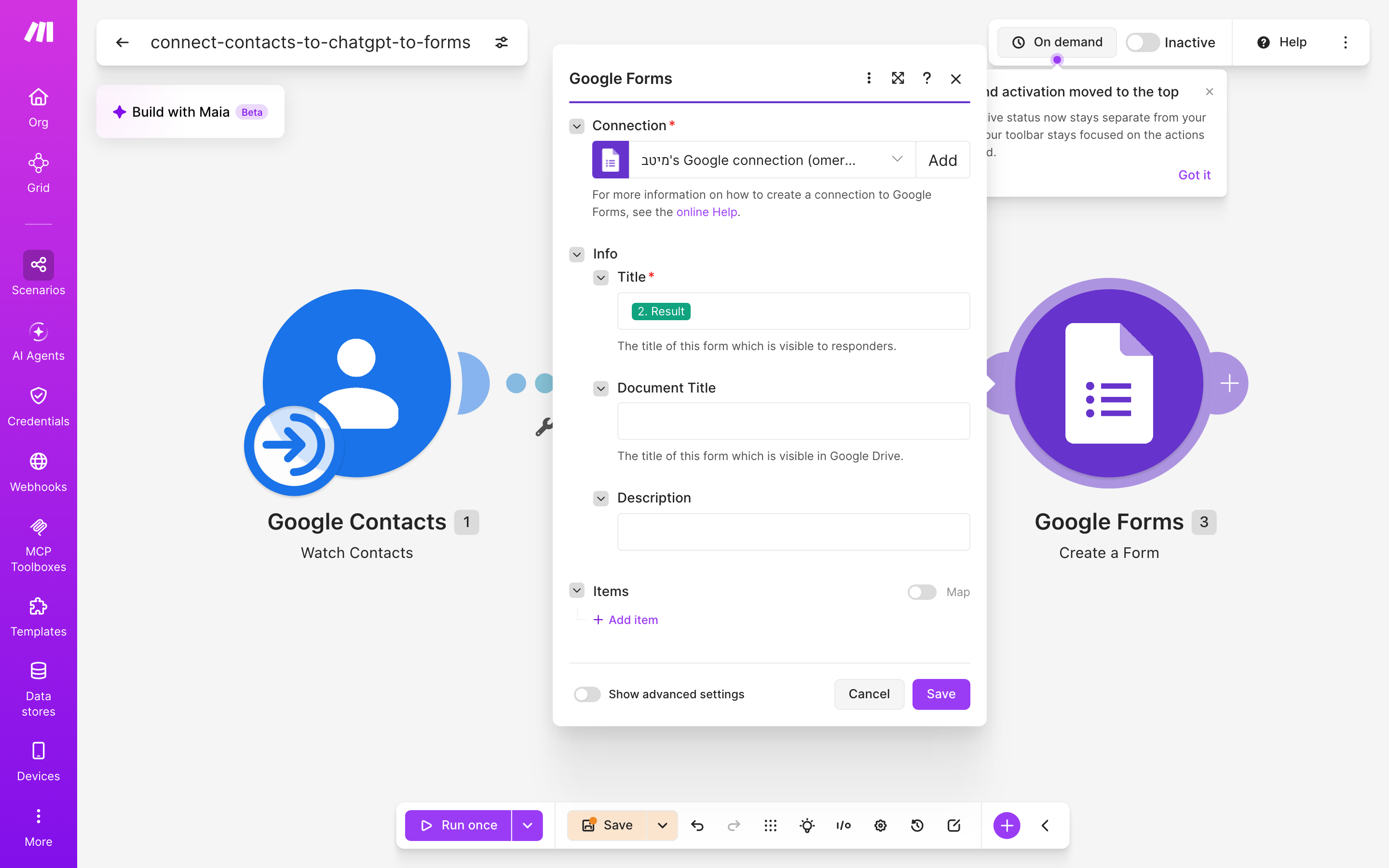Viewport: 1389px width, 868px height.
Task: Open the online Help link
Action: tap(707, 212)
